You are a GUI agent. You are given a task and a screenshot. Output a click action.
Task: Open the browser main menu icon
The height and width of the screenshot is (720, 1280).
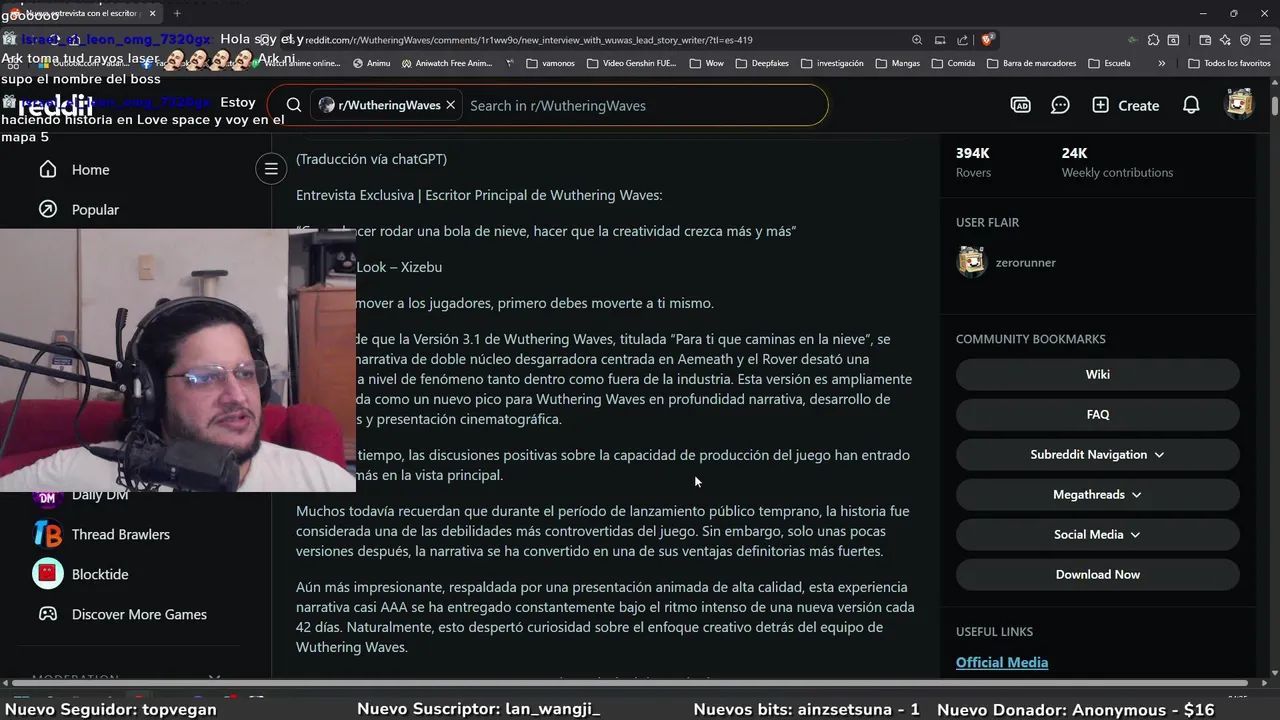pos(1265,40)
